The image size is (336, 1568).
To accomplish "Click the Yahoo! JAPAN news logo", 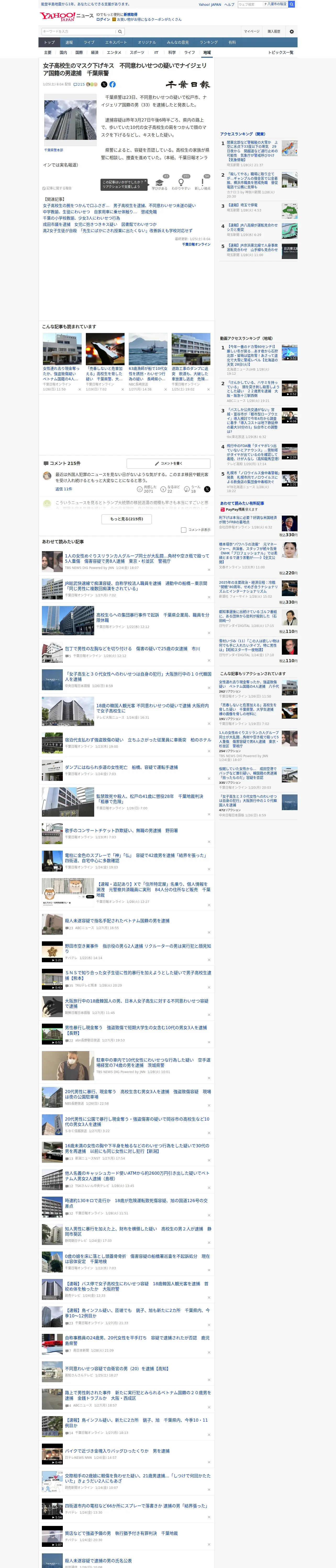I will coord(66,16).
